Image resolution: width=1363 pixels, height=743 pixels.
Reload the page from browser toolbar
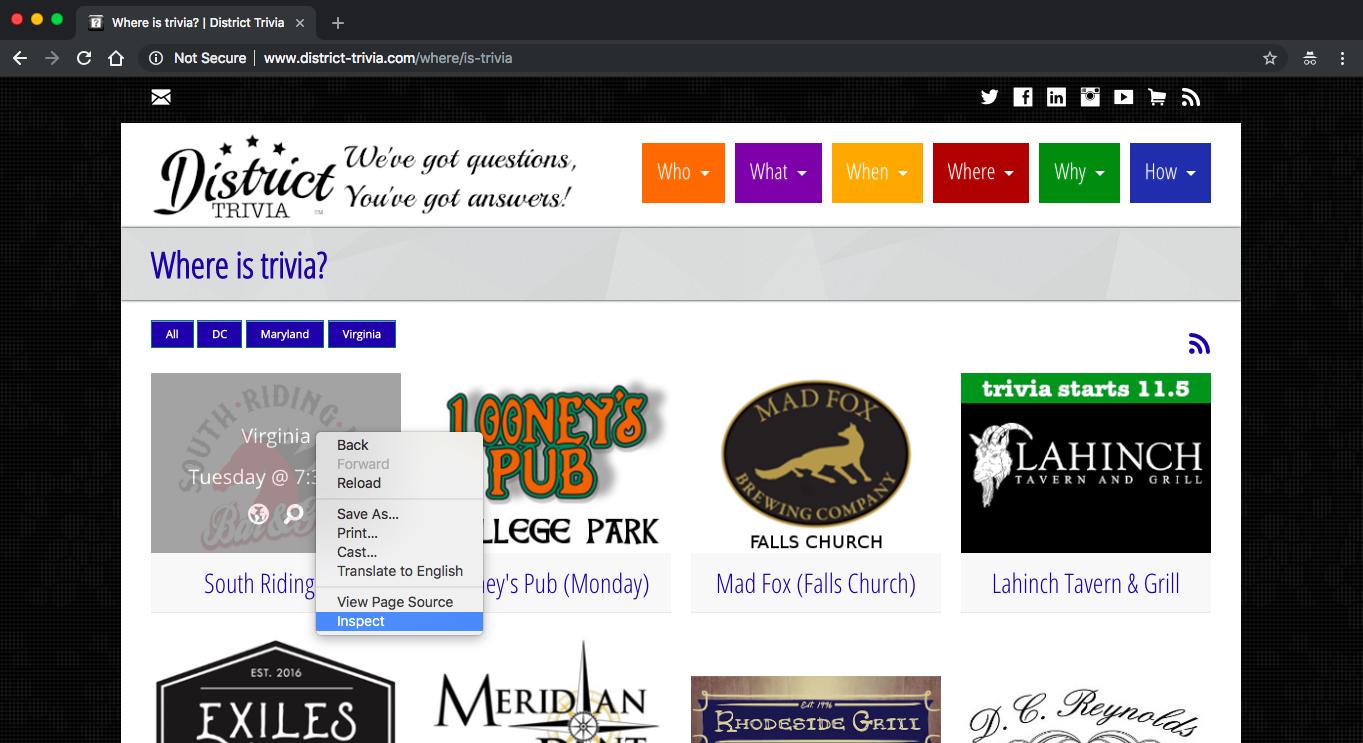pyautogui.click(x=84, y=58)
